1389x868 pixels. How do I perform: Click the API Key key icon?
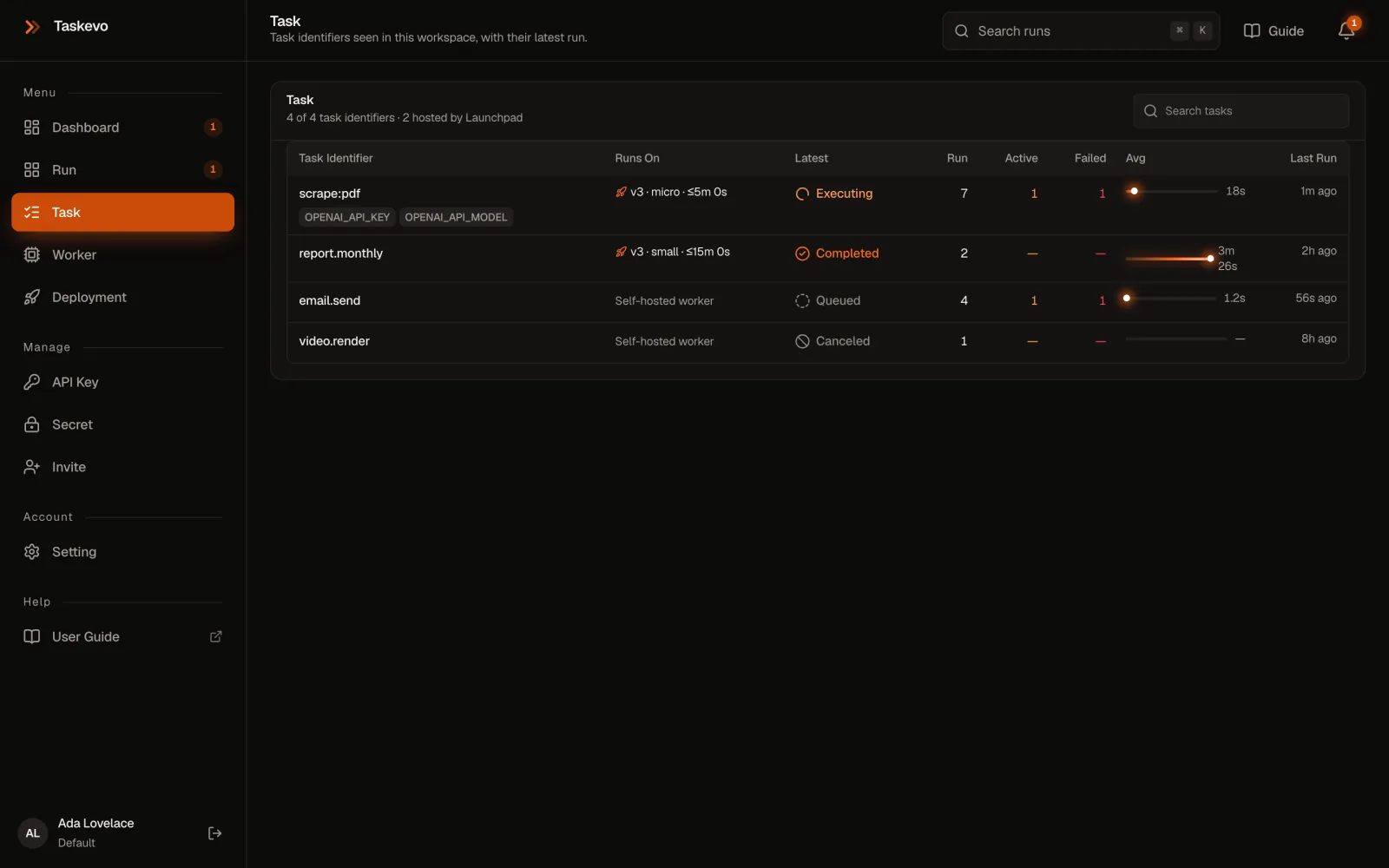click(x=32, y=382)
